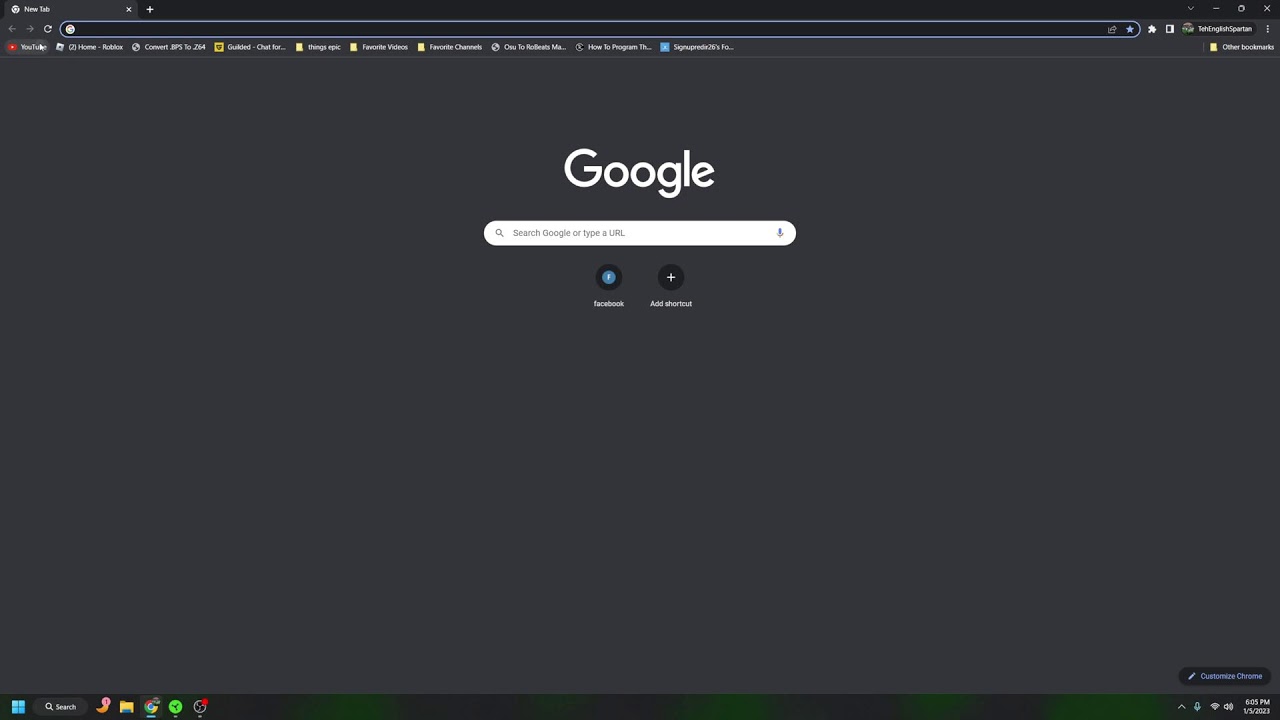
Task: Go forward with the forward arrow
Action: pyautogui.click(x=30, y=29)
